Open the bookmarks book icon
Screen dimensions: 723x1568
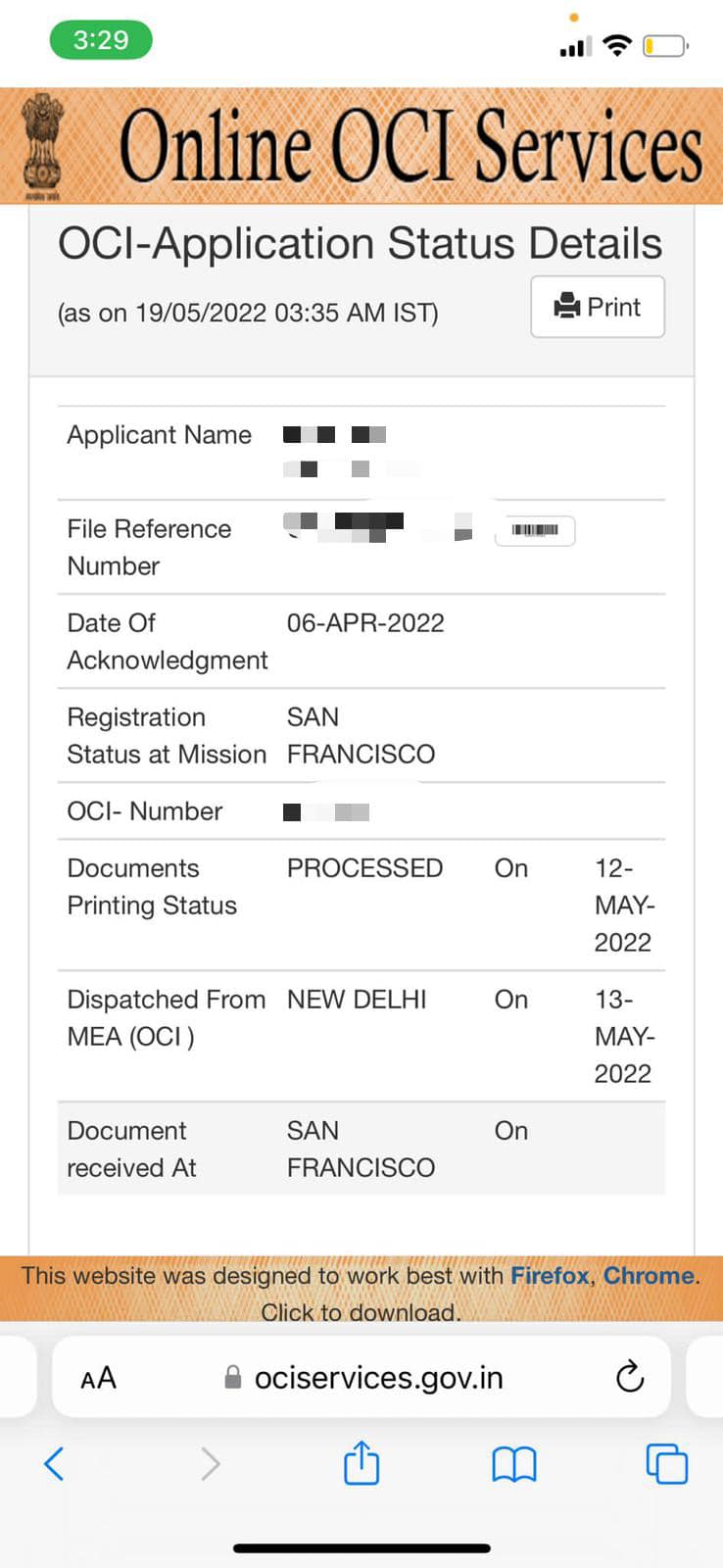tap(514, 1465)
